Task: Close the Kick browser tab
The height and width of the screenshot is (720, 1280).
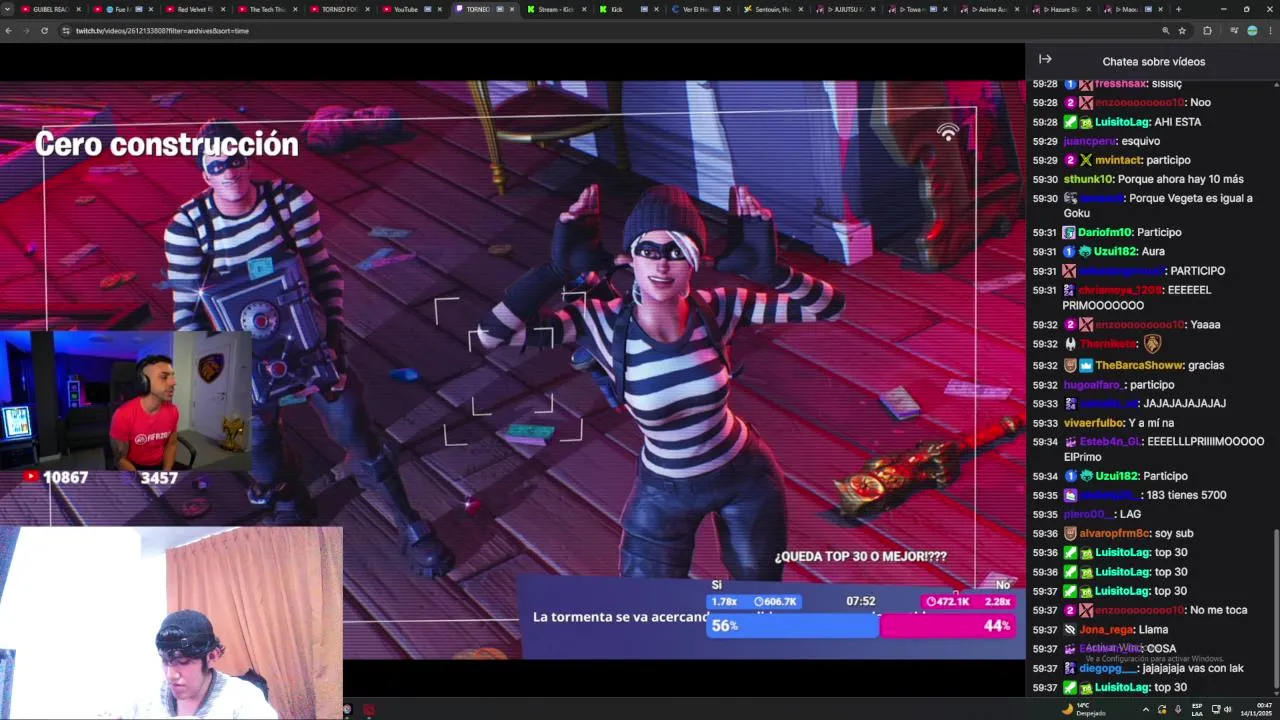Action: pyautogui.click(x=657, y=9)
